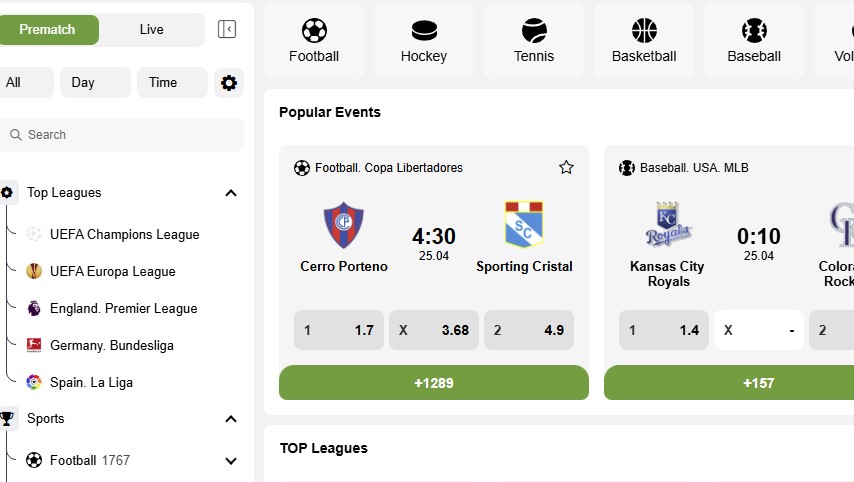The height and width of the screenshot is (482, 854).
Task: Switch to Prematch mode
Action: point(47,29)
